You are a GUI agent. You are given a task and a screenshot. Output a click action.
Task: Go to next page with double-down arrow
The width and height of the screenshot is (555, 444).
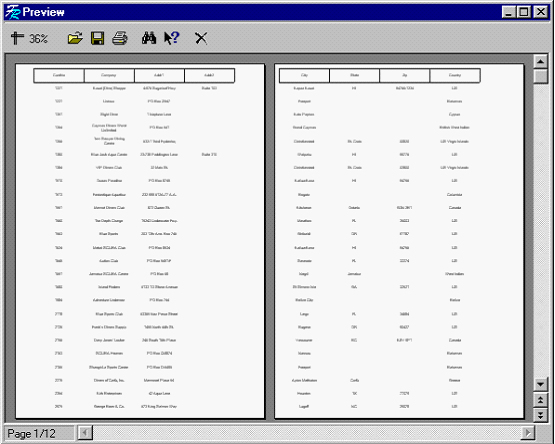click(540, 415)
